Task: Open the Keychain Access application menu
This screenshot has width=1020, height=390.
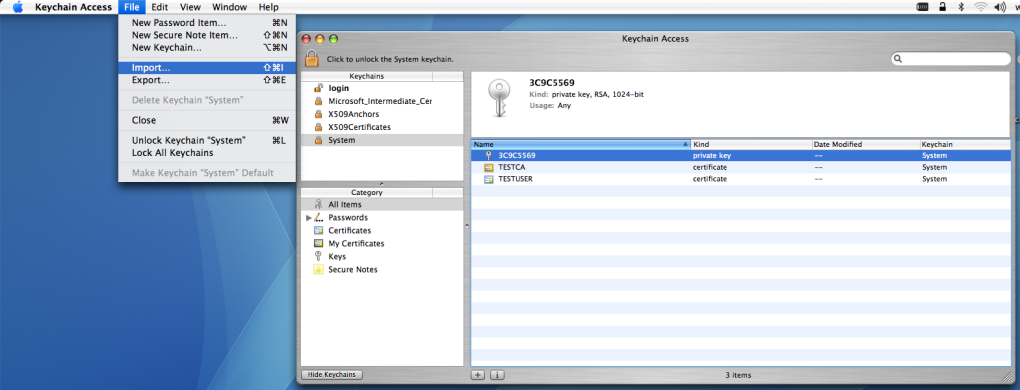Action: pos(74,7)
